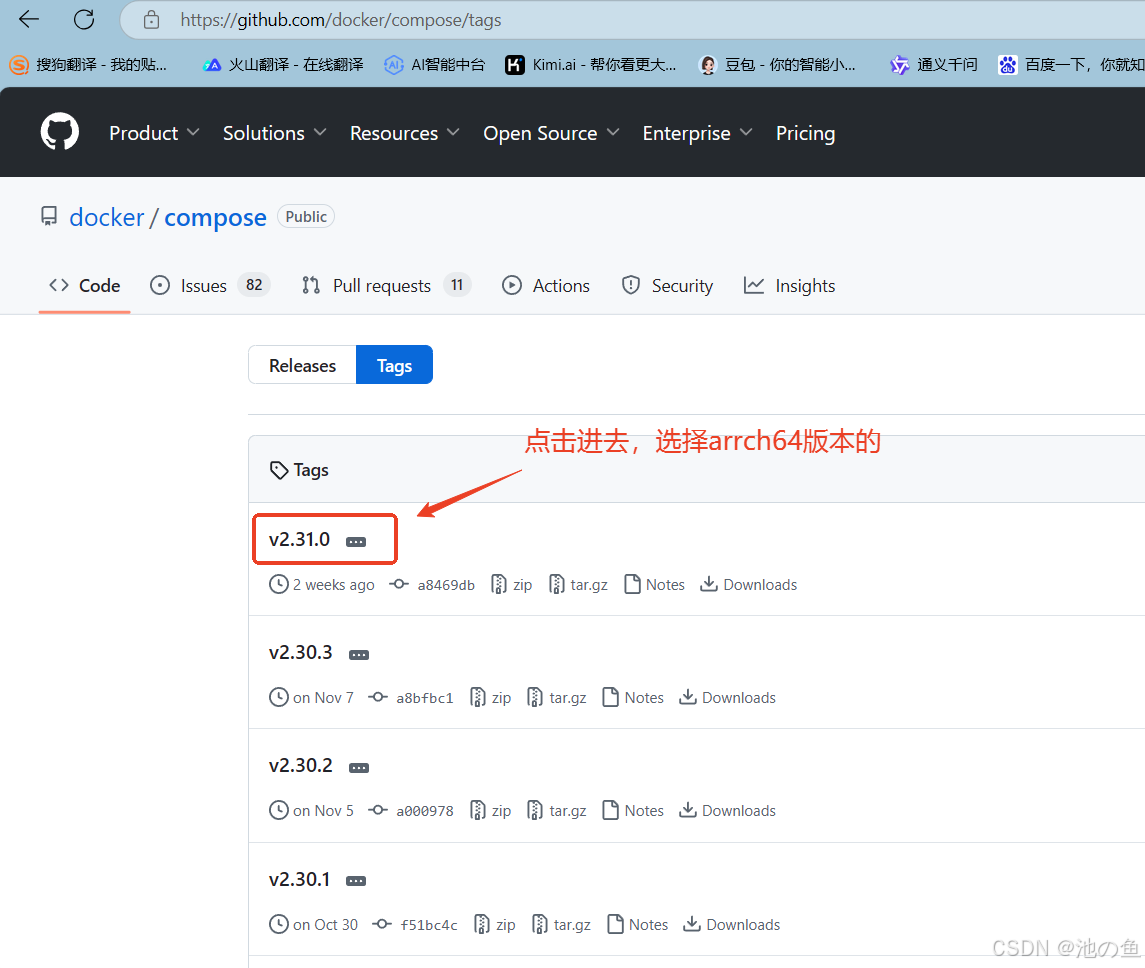This screenshot has width=1145, height=968.
Task: Open Downloads for v2.30.1
Action: pyautogui.click(x=732, y=925)
